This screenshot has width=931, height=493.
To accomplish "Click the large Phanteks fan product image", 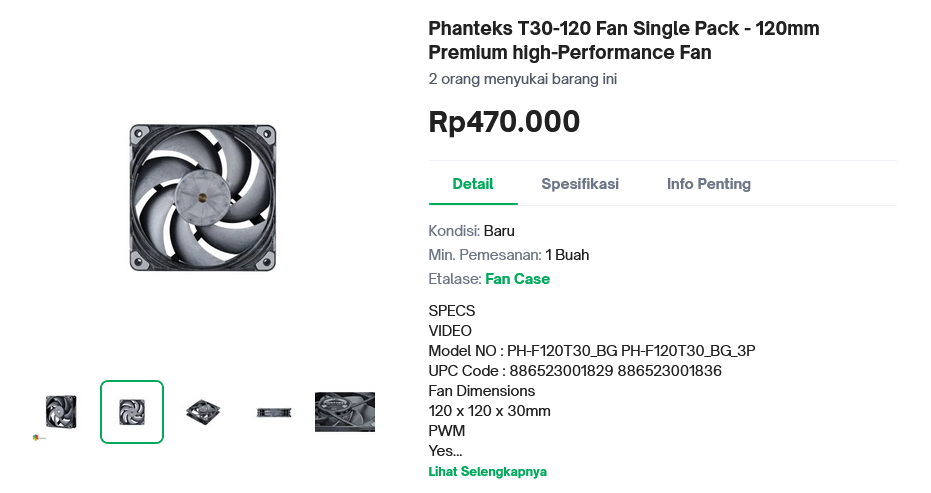I will 203,198.
